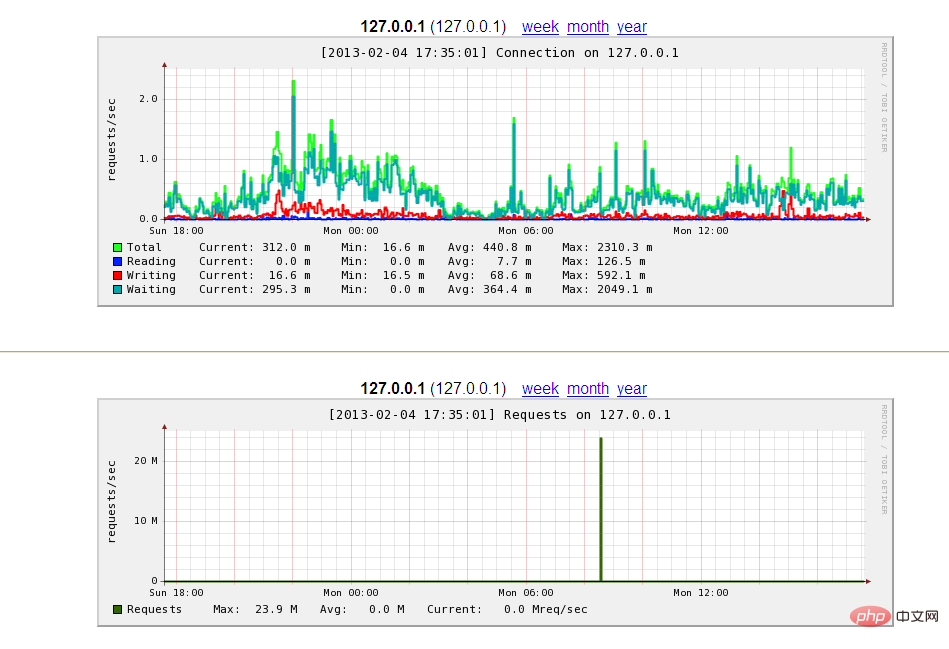
Task: Click Waiting Avg value 364.4 m
Action: point(507,289)
